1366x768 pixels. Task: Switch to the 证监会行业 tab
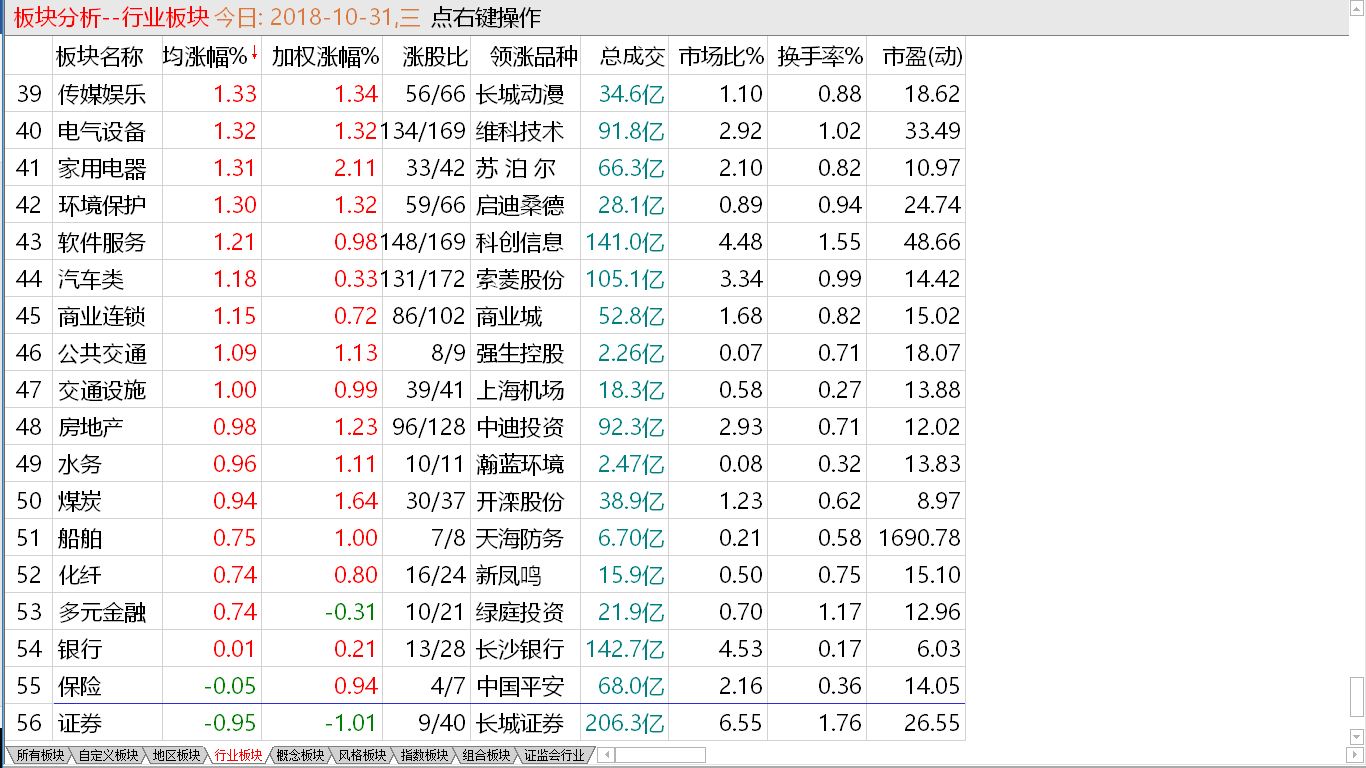[x=553, y=755]
